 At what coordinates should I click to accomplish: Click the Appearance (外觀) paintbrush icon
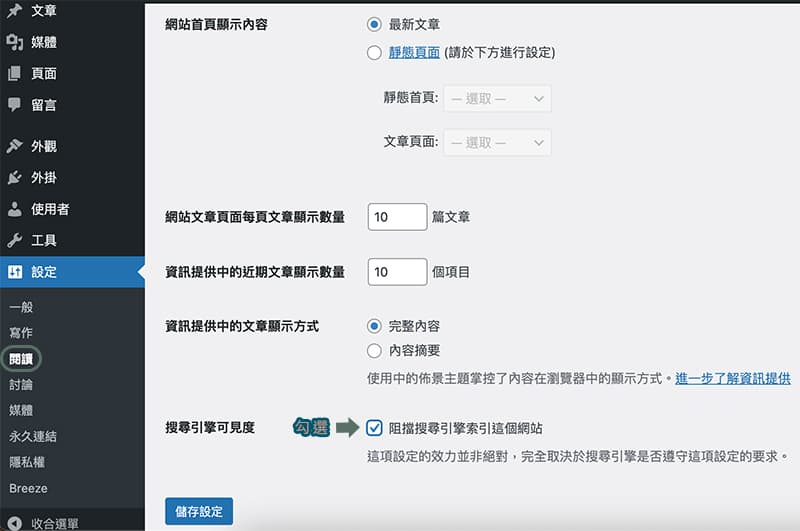(14, 146)
